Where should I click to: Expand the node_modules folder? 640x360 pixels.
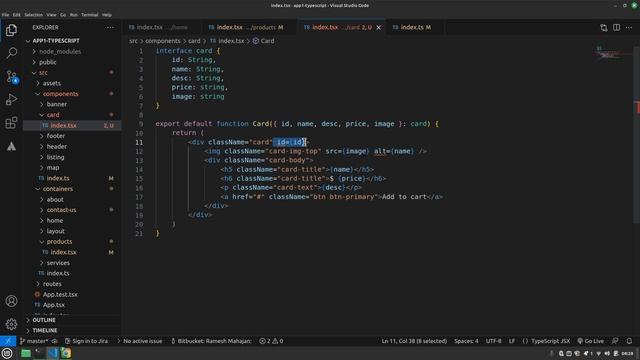pyautogui.click(x=72, y=51)
